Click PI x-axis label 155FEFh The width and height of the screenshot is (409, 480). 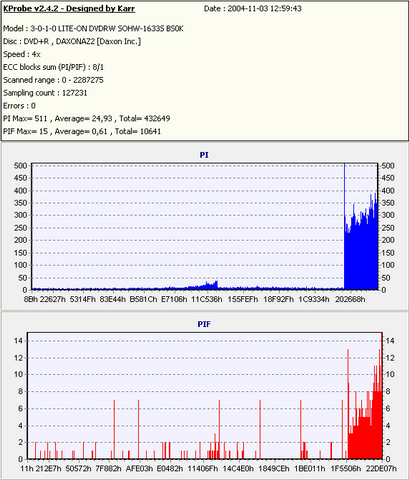point(243,299)
